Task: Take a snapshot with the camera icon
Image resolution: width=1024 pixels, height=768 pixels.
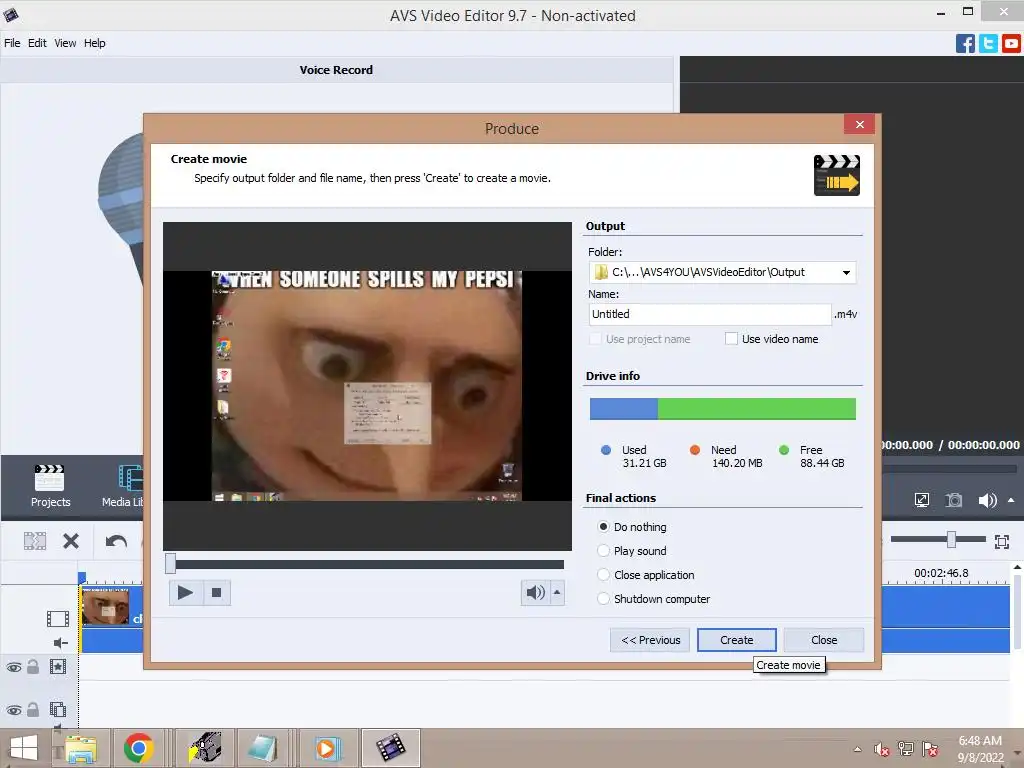Action: tap(954, 500)
